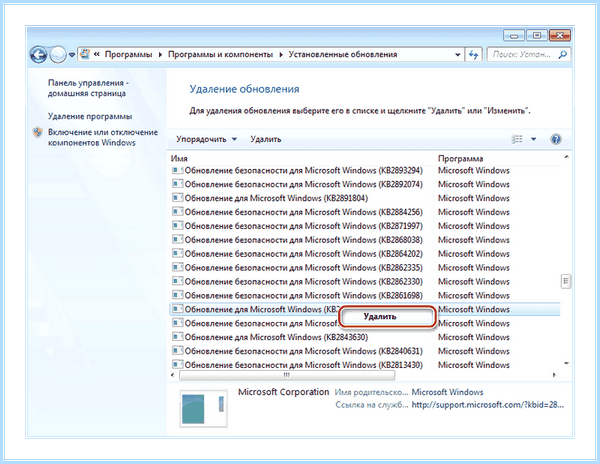The height and width of the screenshot is (464, 600).
Task: Click the Forward navigation arrow button
Action: 58,55
